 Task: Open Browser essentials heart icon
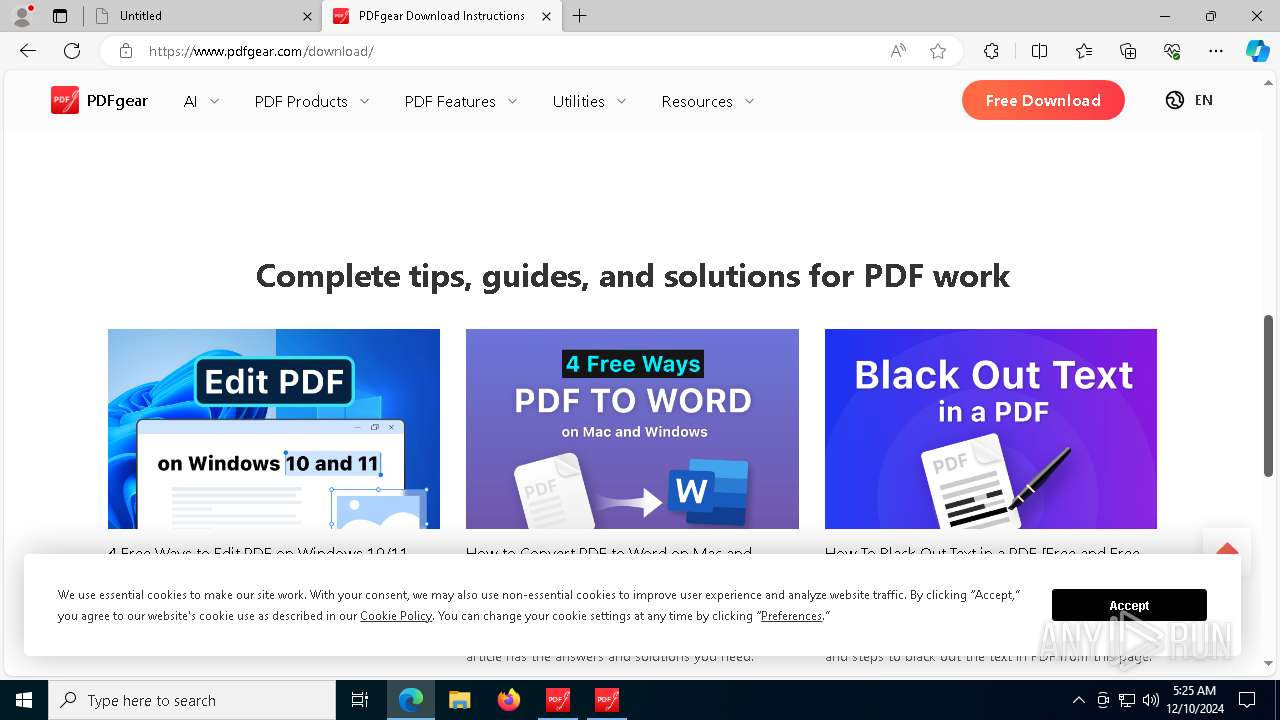click(x=1172, y=51)
